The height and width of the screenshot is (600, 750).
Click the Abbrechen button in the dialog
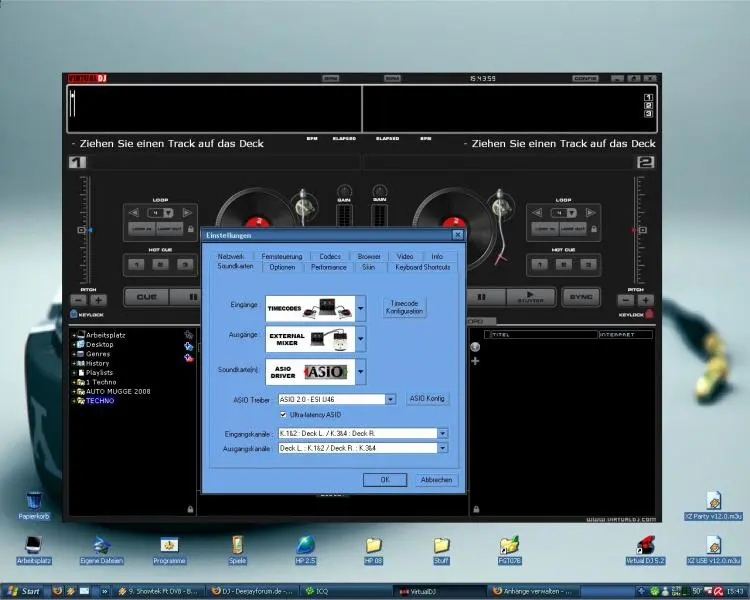tap(435, 480)
